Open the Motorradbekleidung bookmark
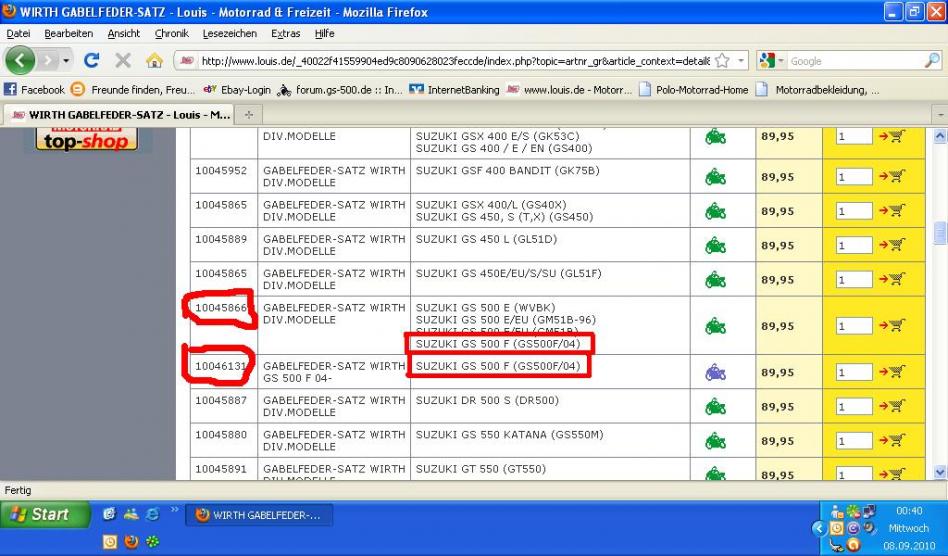Viewport: 948px width, 556px height. (818, 89)
